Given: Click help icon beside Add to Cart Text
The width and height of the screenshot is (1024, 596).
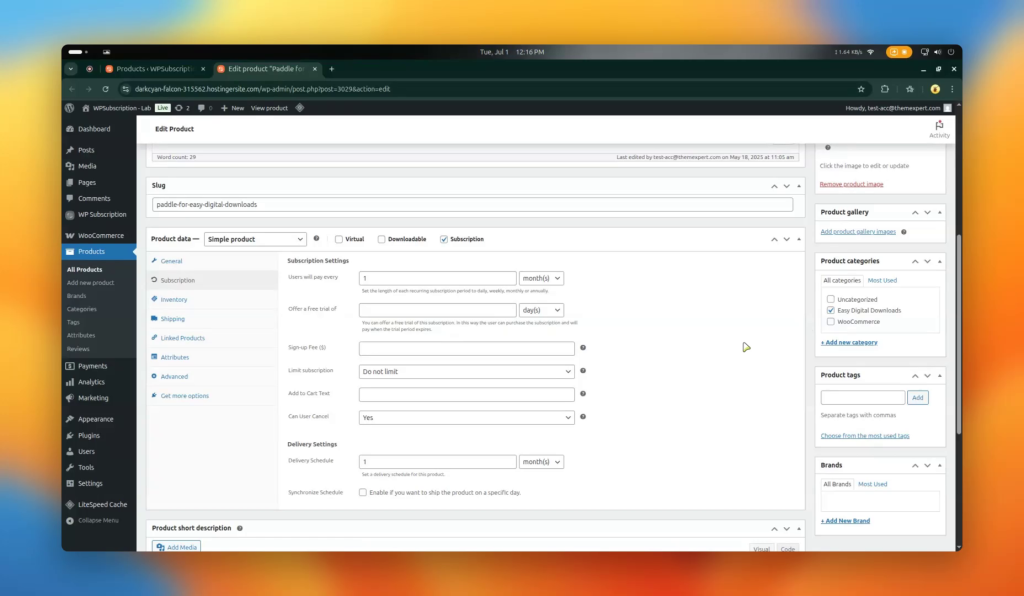Looking at the screenshot, I should point(583,394).
